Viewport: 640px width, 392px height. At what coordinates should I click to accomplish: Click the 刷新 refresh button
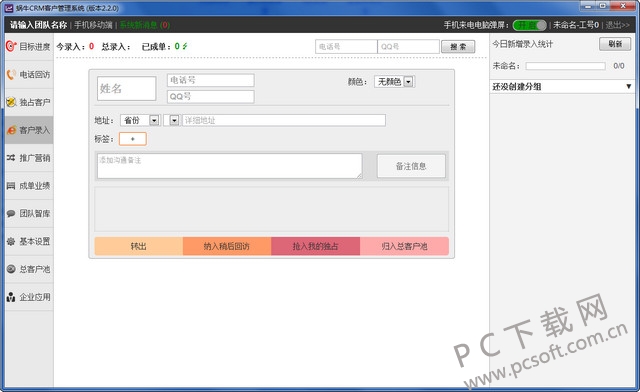click(x=615, y=44)
